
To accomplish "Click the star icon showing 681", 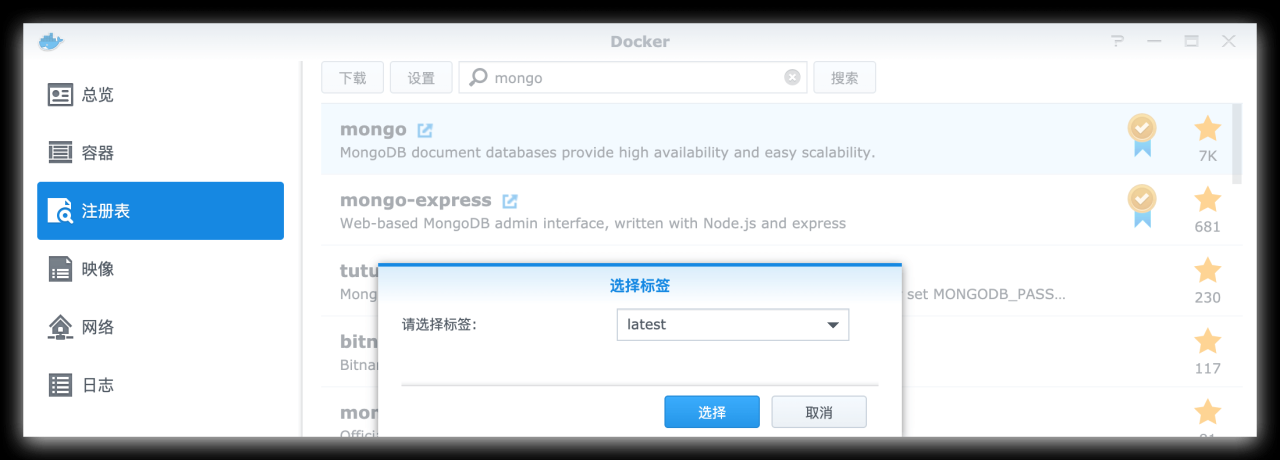I will click(x=1207, y=200).
